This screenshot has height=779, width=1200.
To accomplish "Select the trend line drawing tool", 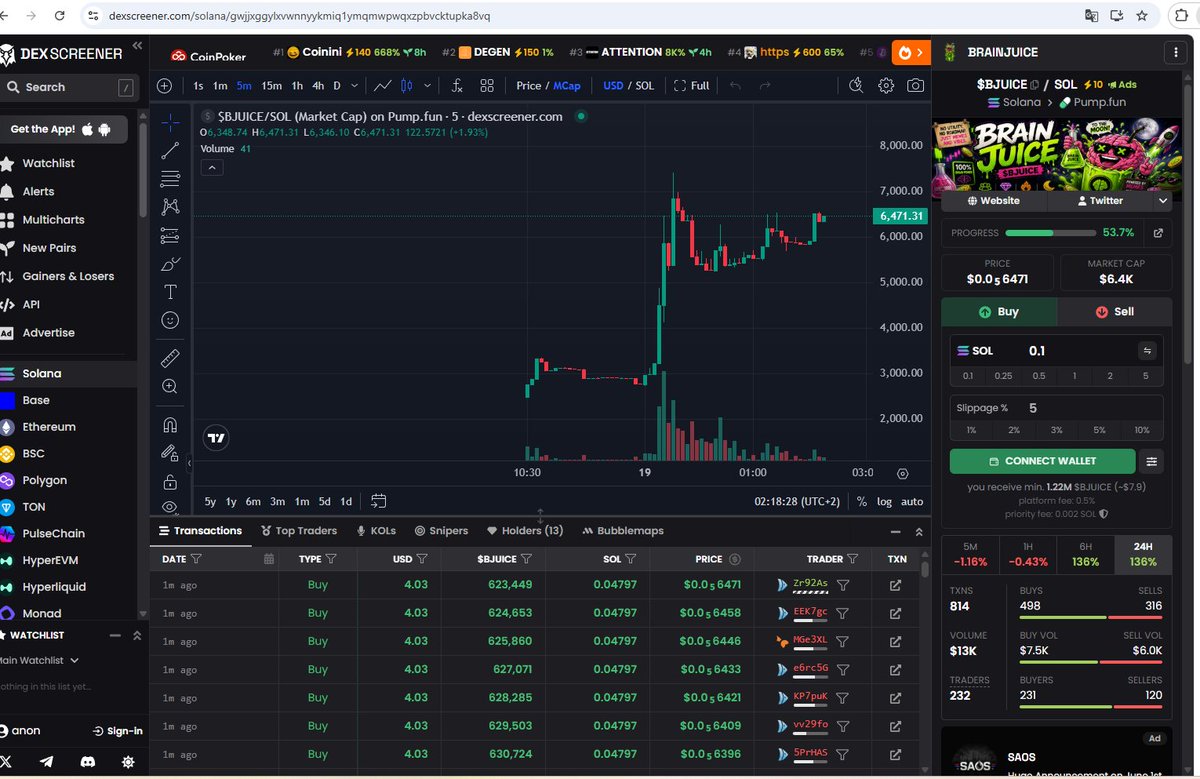I will click(170, 151).
